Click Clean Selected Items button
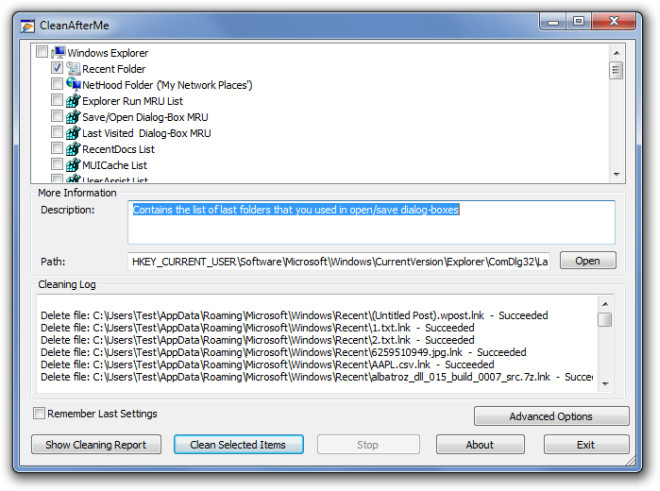The width and height of the screenshot is (660, 491). pos(238,445)
